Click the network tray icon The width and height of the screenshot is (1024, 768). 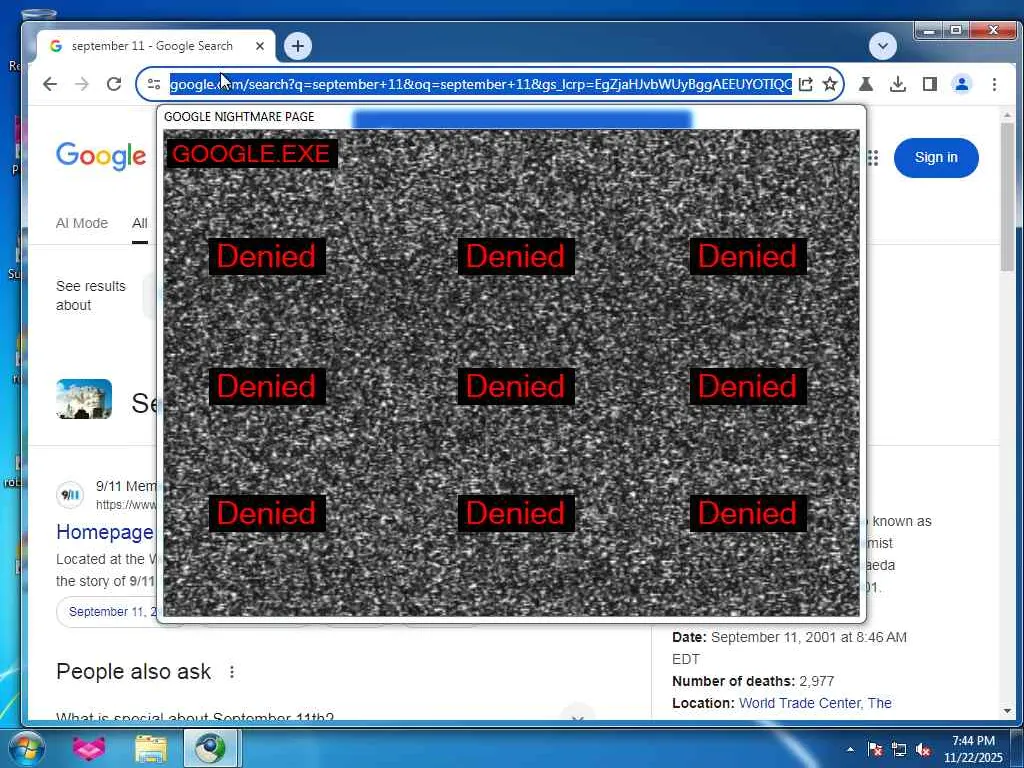tap(899, 749)
